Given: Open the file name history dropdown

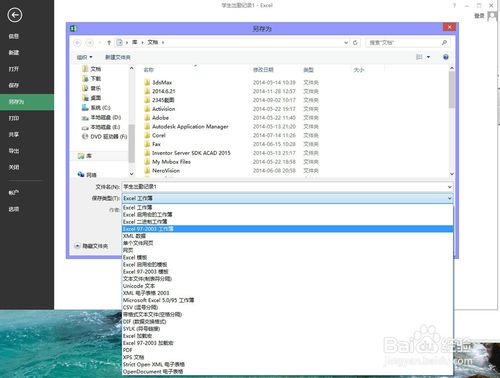Looking at the screenshot, I should click(449, 187).
